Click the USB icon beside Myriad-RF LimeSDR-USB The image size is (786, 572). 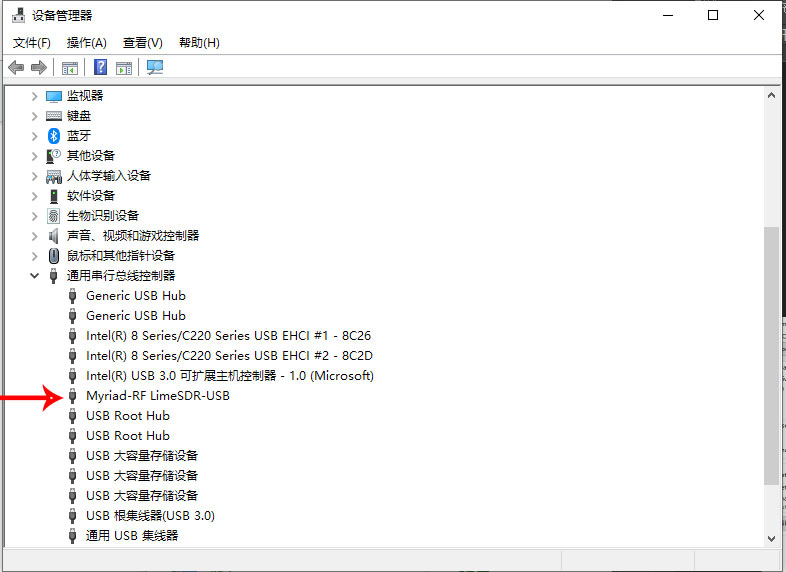point(73,396)
